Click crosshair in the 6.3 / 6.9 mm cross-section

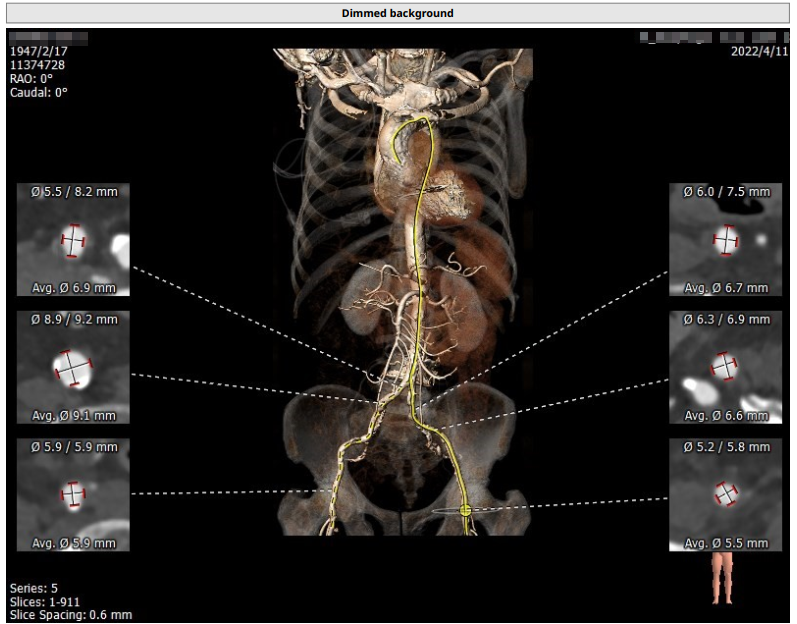[725, 367]
